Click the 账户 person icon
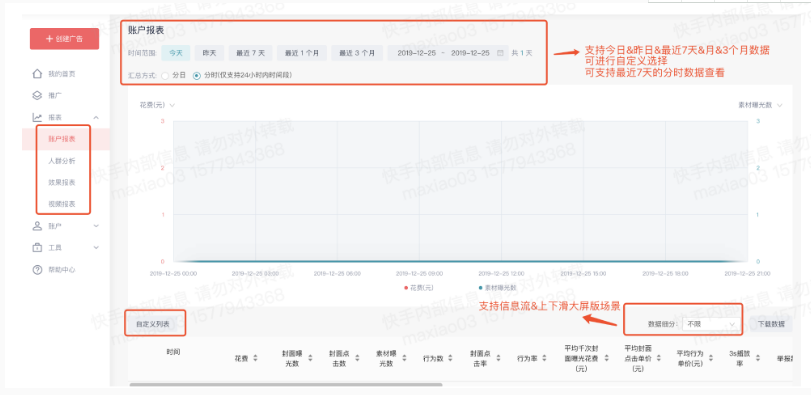The height and width of the screenshot is (395, 811). point(37,226)
